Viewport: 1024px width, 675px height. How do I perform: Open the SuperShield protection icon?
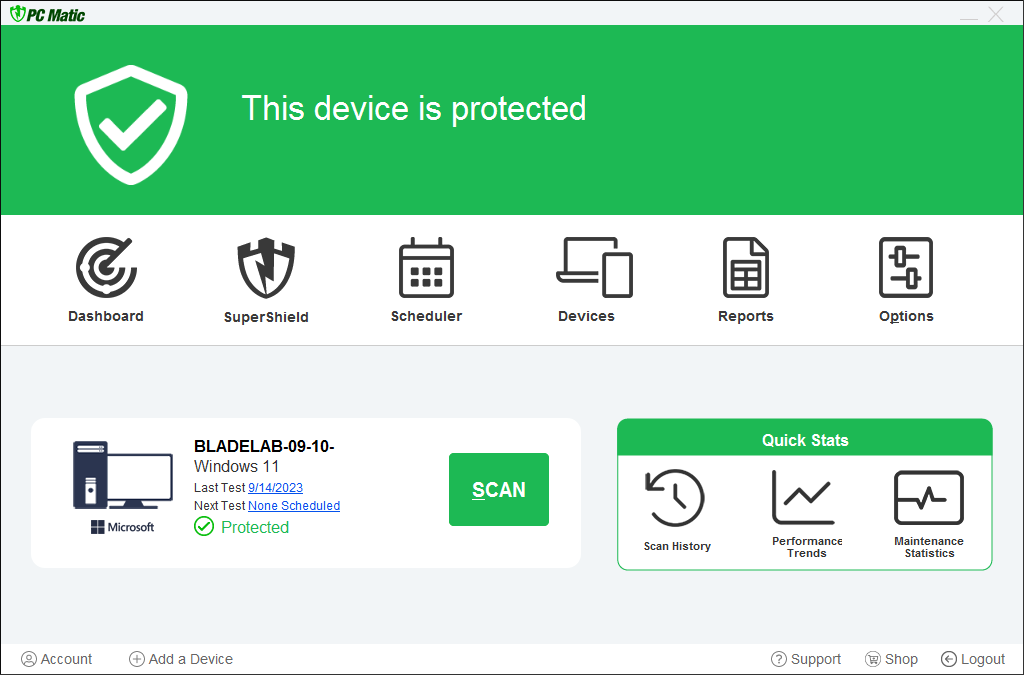266,268
